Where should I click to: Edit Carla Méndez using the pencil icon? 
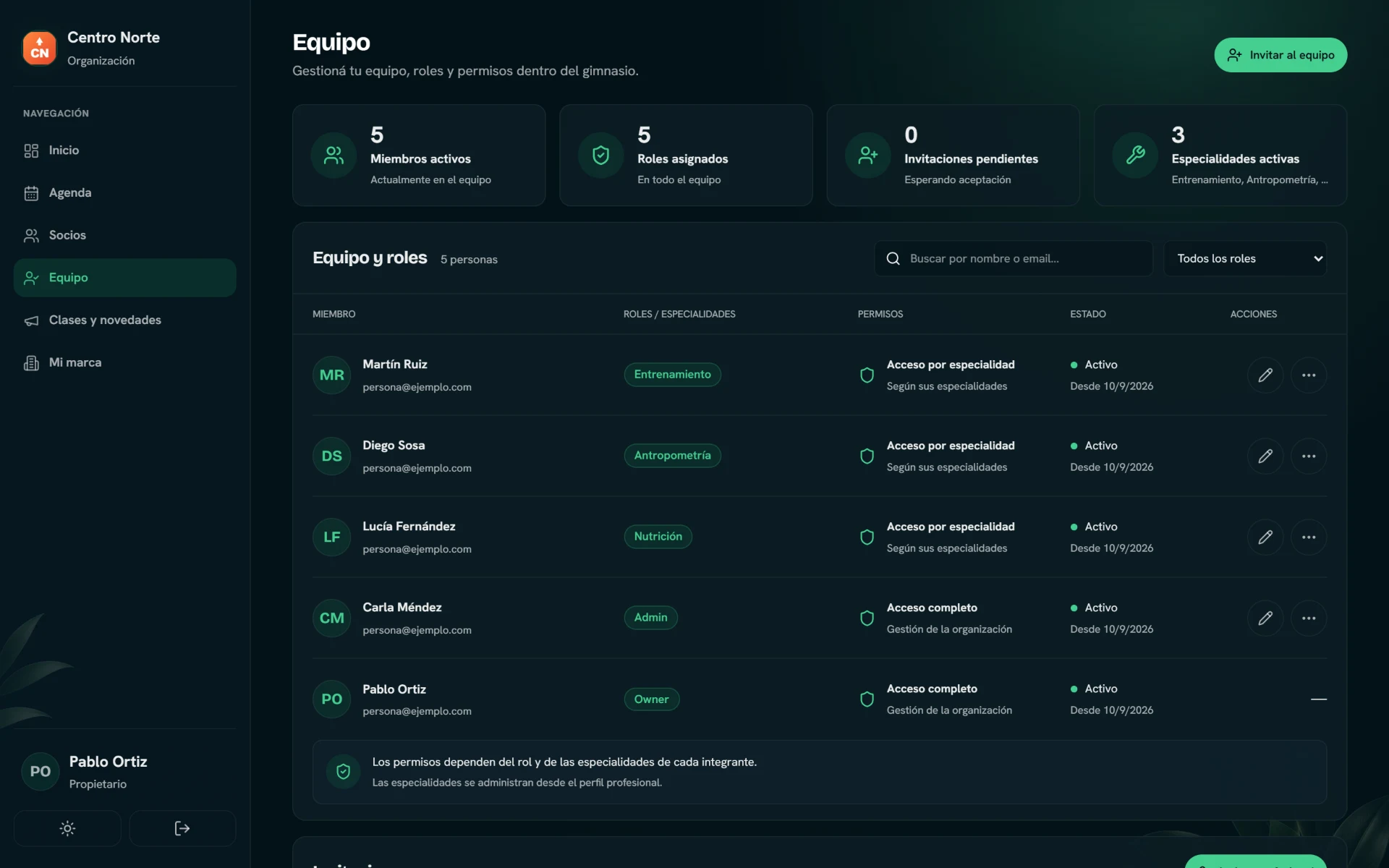pos(1265,618)
